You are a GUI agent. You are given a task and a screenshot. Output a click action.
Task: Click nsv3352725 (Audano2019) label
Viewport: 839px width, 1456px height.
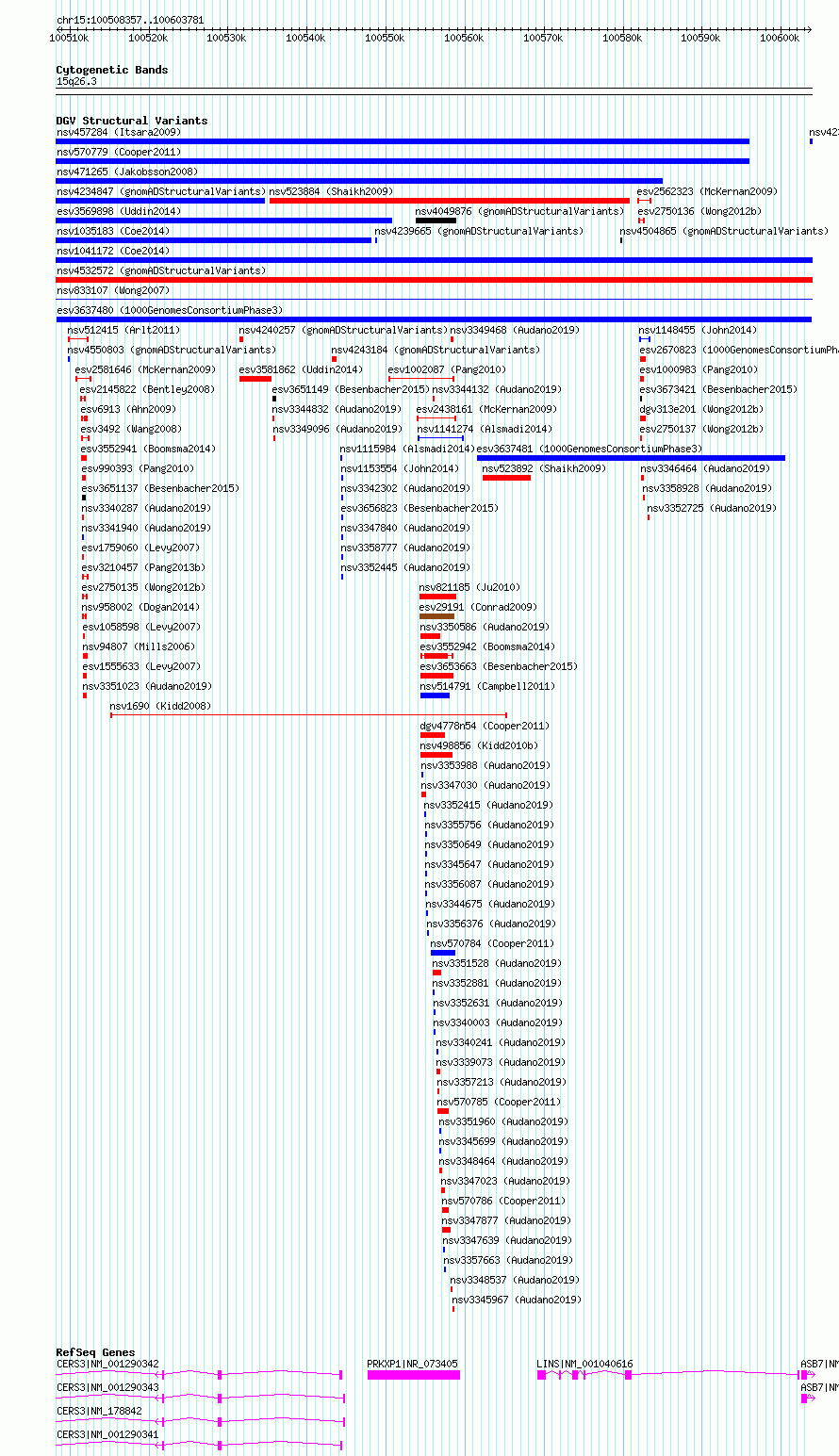712,508
